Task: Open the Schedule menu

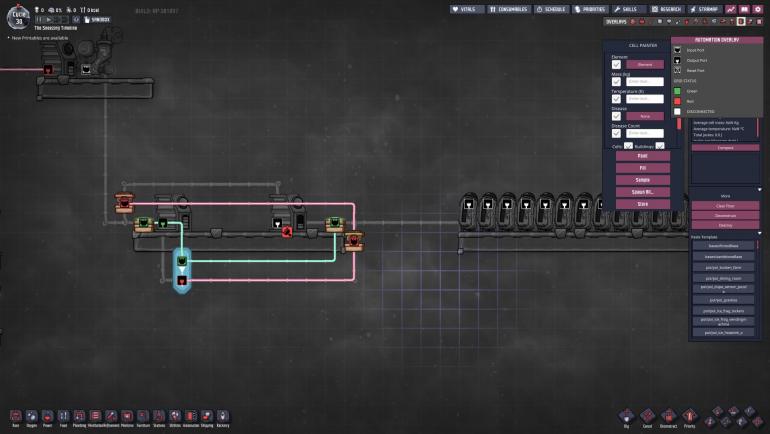Action: click(x=552, y=9)
